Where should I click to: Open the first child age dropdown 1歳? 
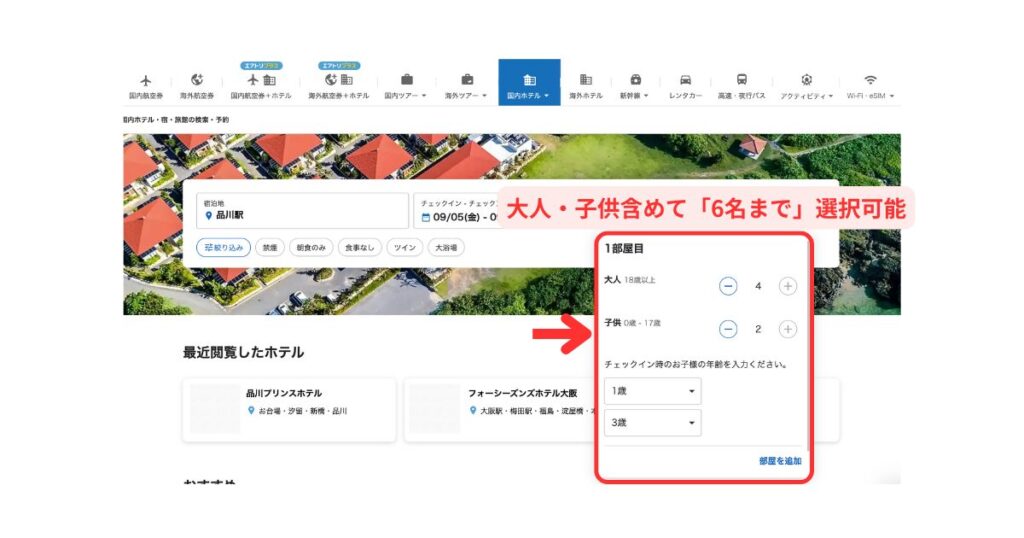(652, 391)
